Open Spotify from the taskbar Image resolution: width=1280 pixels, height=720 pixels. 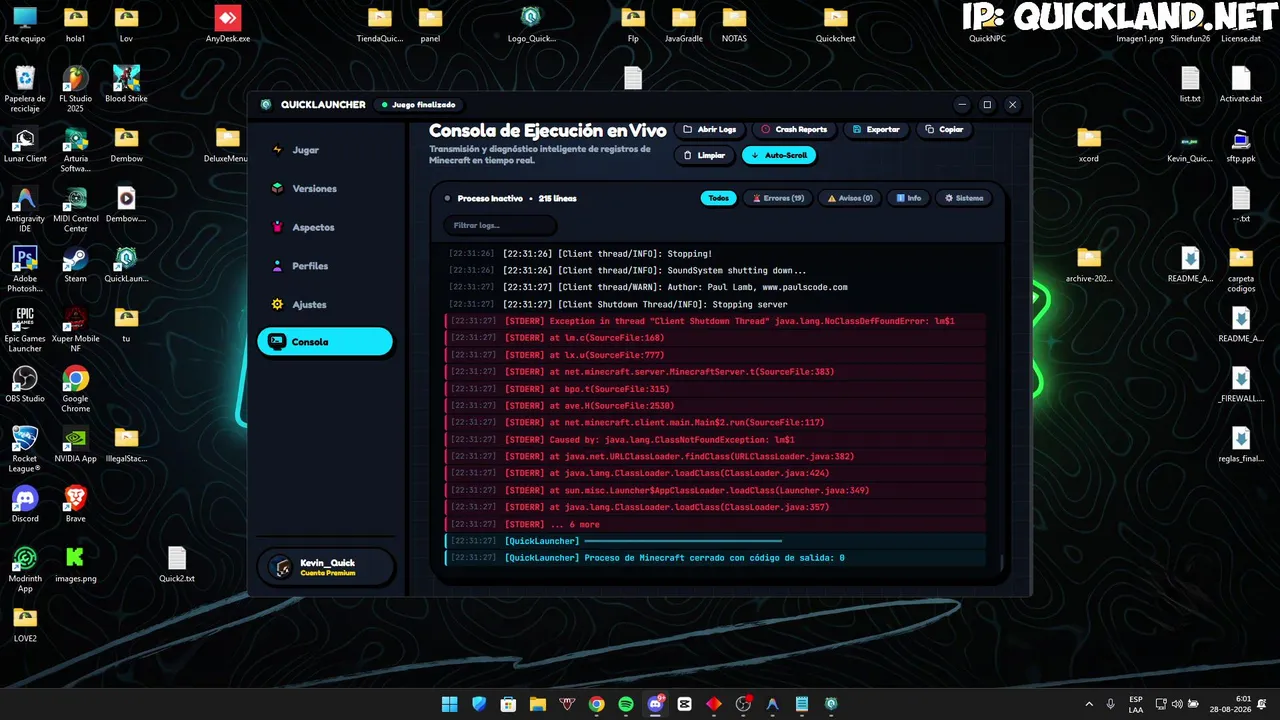(x=626, y=704)
